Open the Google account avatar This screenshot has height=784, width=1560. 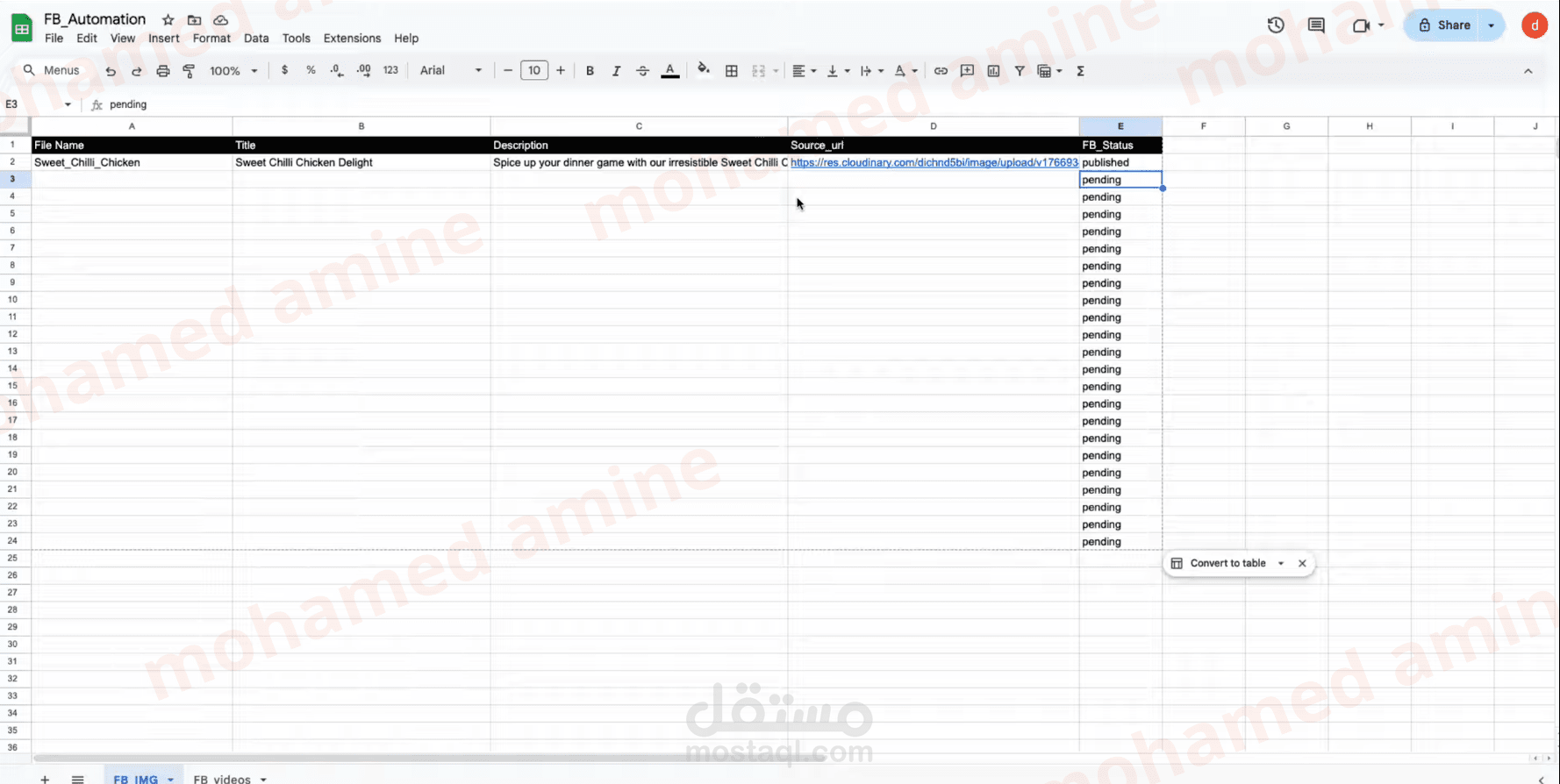1535,25
